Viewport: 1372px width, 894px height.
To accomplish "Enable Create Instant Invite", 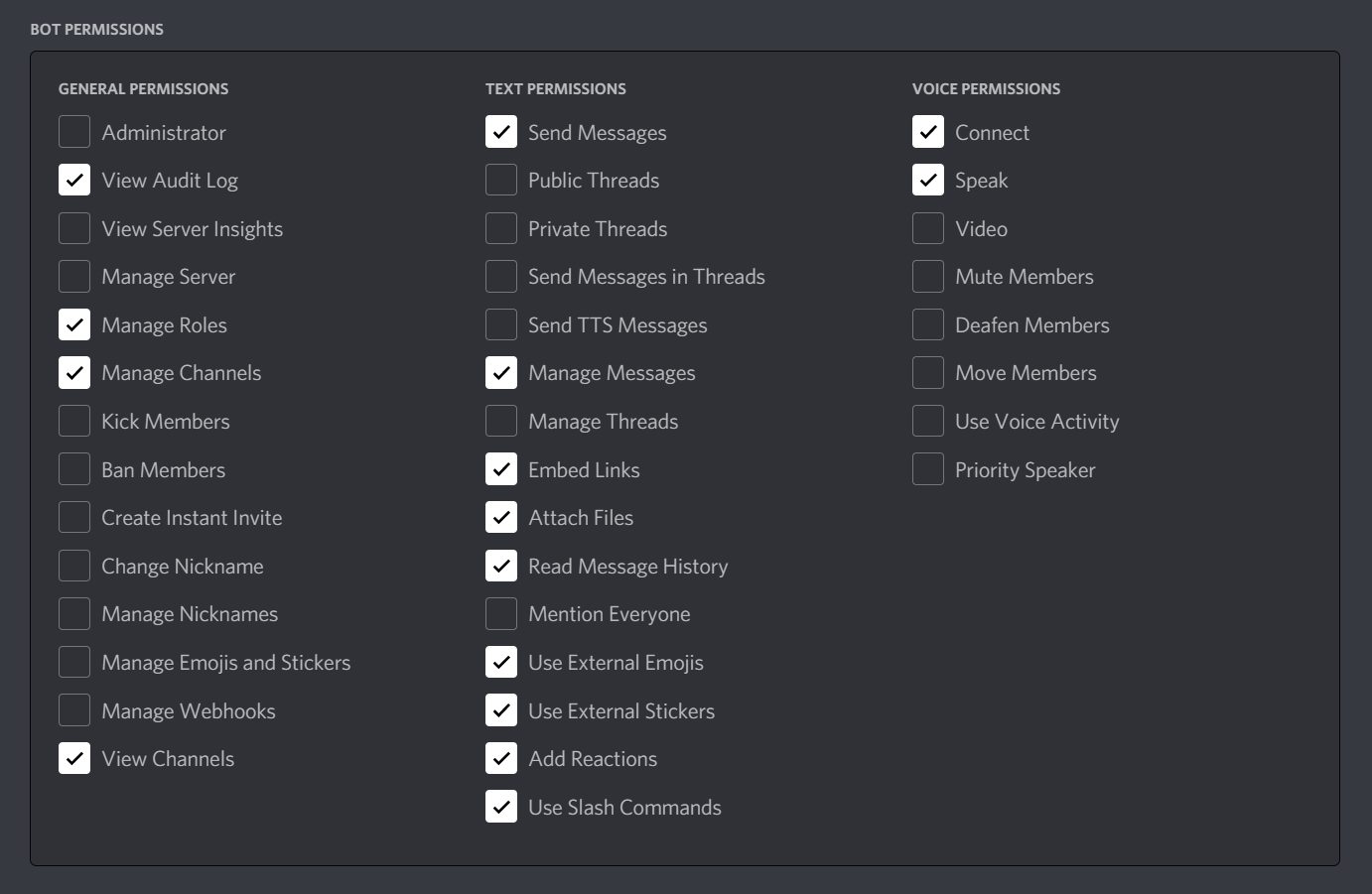I will point(74,517).
